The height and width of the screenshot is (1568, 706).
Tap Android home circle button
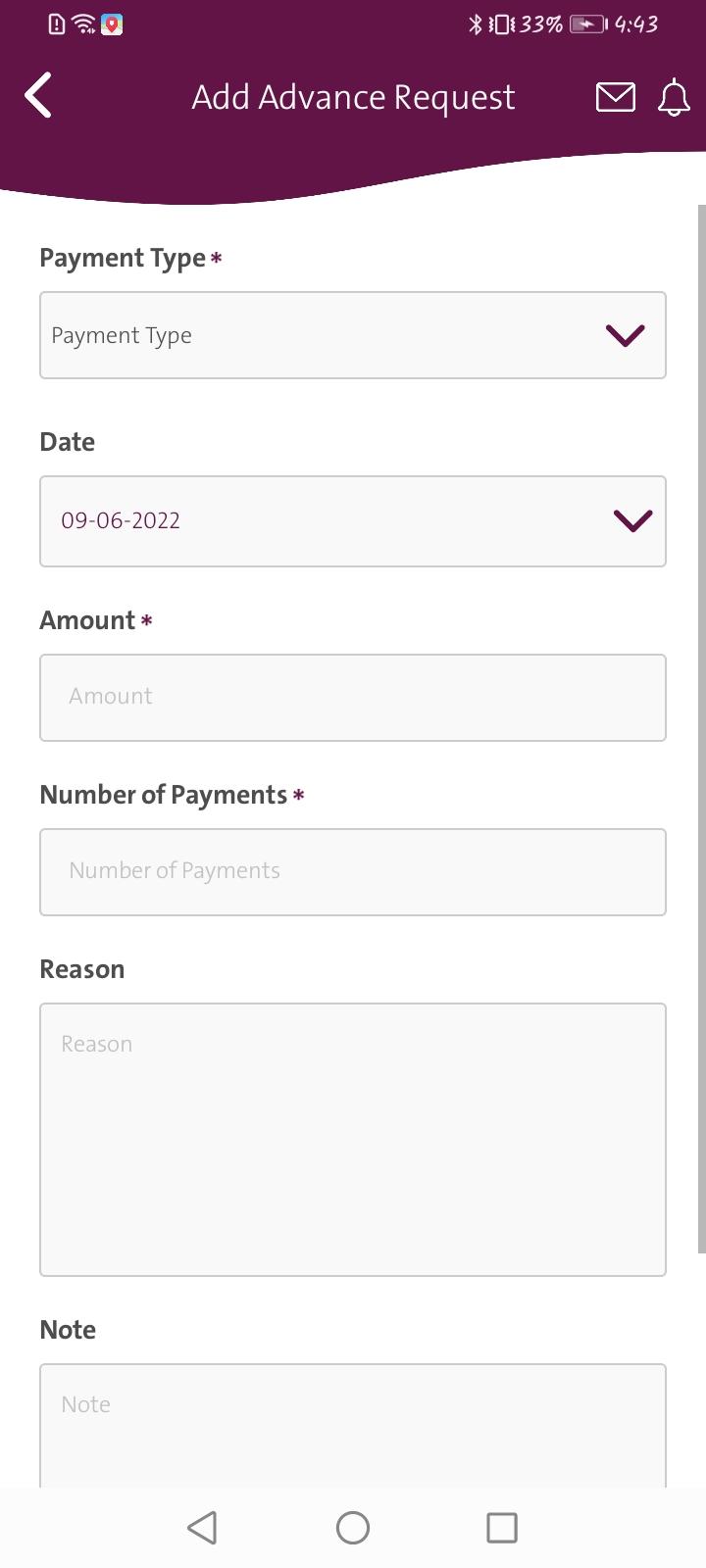tap(353, 1527)
